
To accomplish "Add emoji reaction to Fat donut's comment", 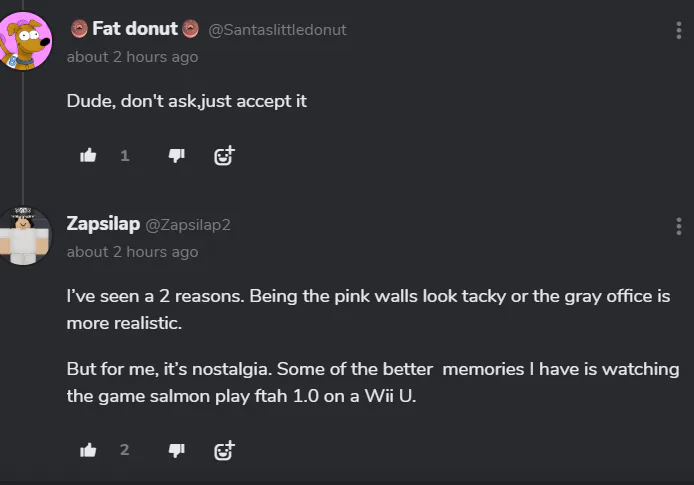I will [224, 155].
